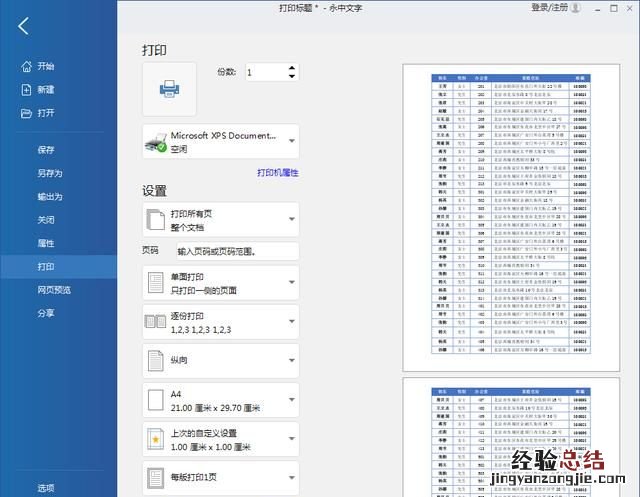Expand the 单面打印 duplex dropdown

[x=292, y=283]
